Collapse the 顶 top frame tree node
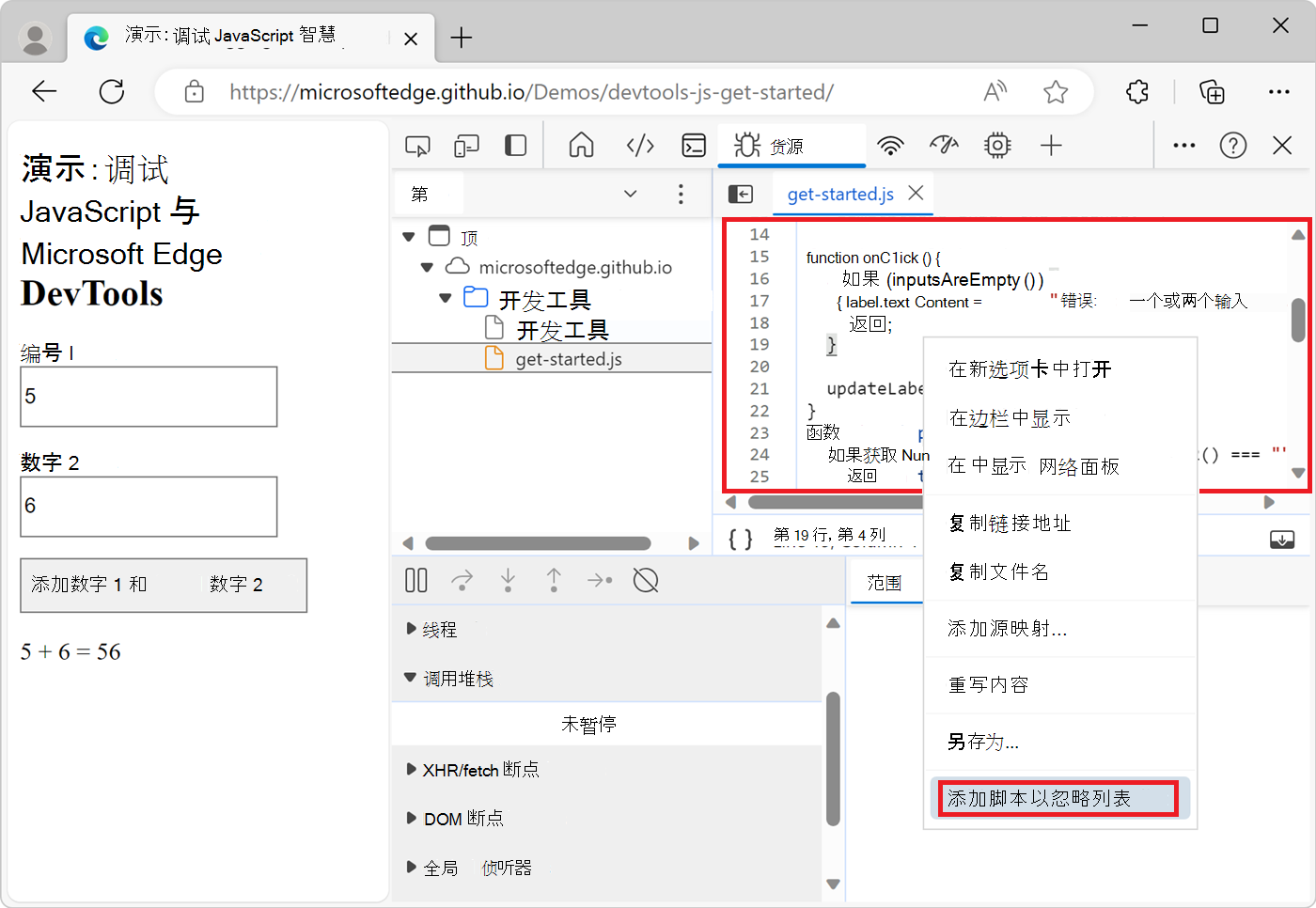The height and width of the screenshot is (908, 1316). (409, 237)
